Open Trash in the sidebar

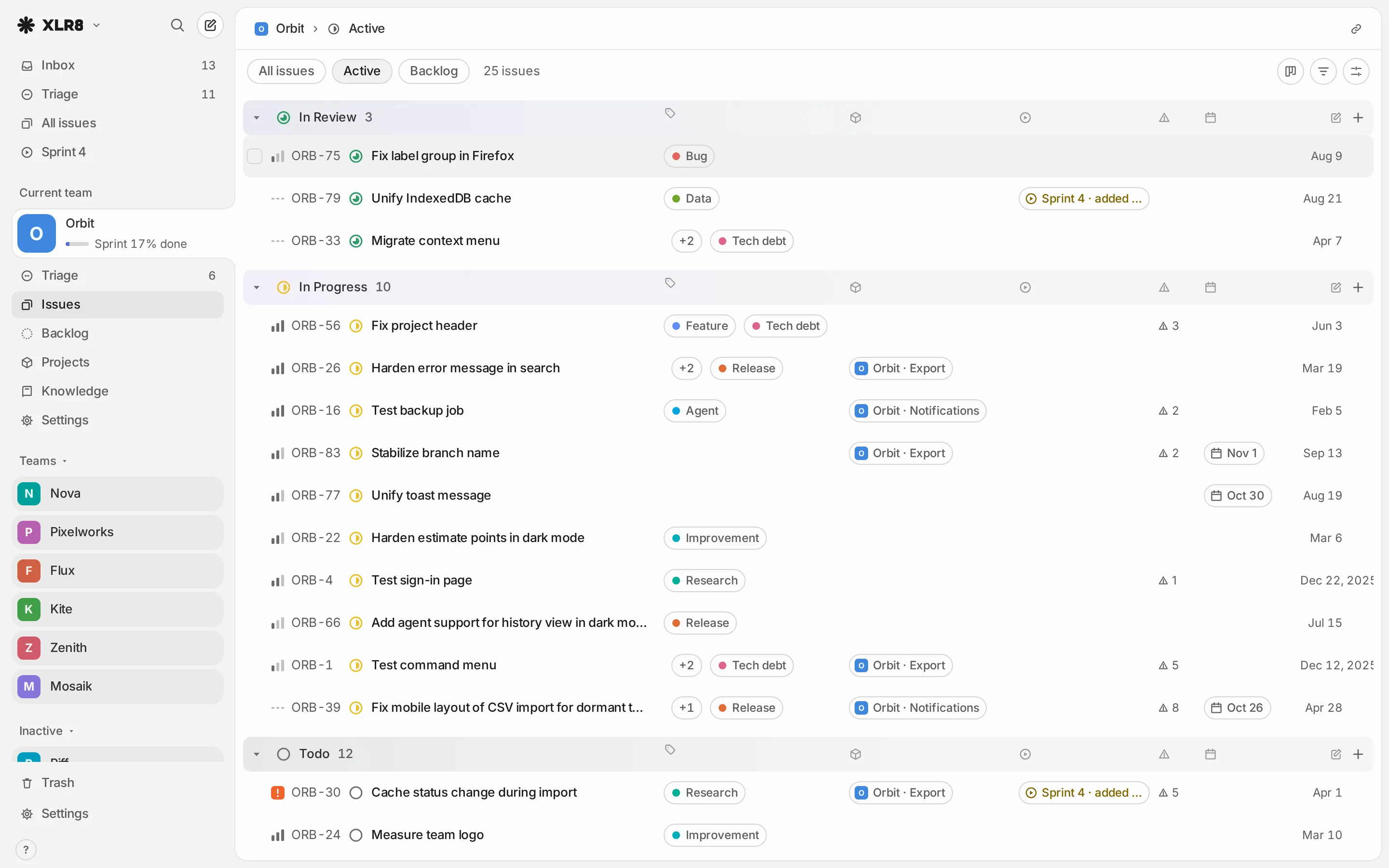pyautogui.click(x=118, y=783)
